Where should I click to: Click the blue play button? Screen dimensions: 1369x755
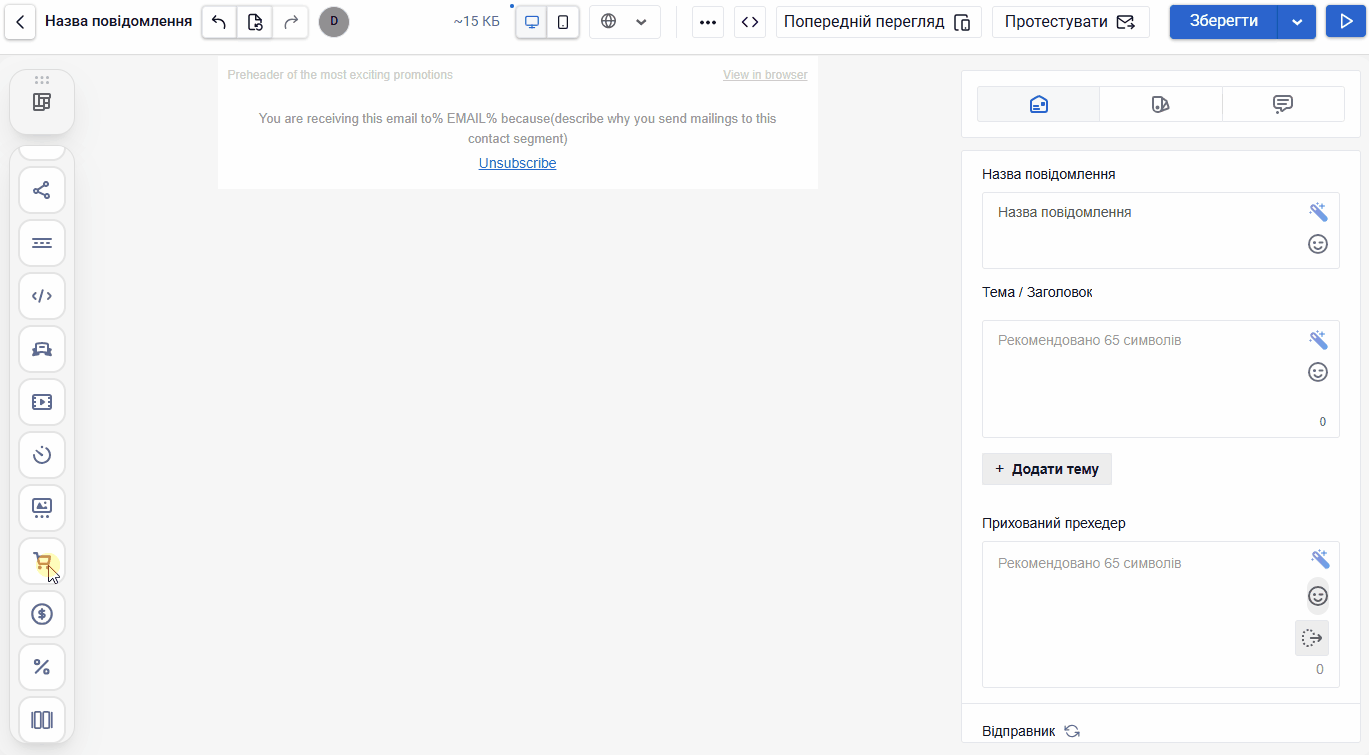(x=1345, y=22)
